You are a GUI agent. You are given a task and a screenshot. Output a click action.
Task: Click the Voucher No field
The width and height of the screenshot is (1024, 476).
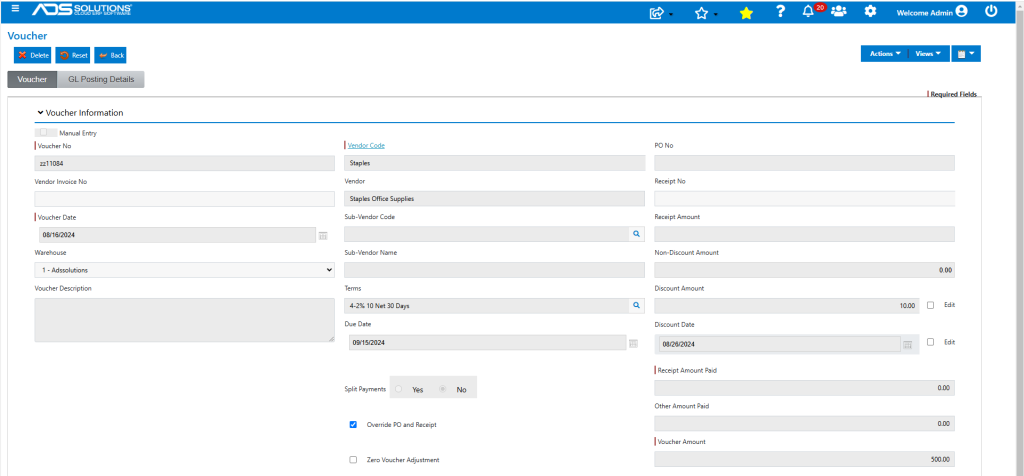[x=184, y=163]
